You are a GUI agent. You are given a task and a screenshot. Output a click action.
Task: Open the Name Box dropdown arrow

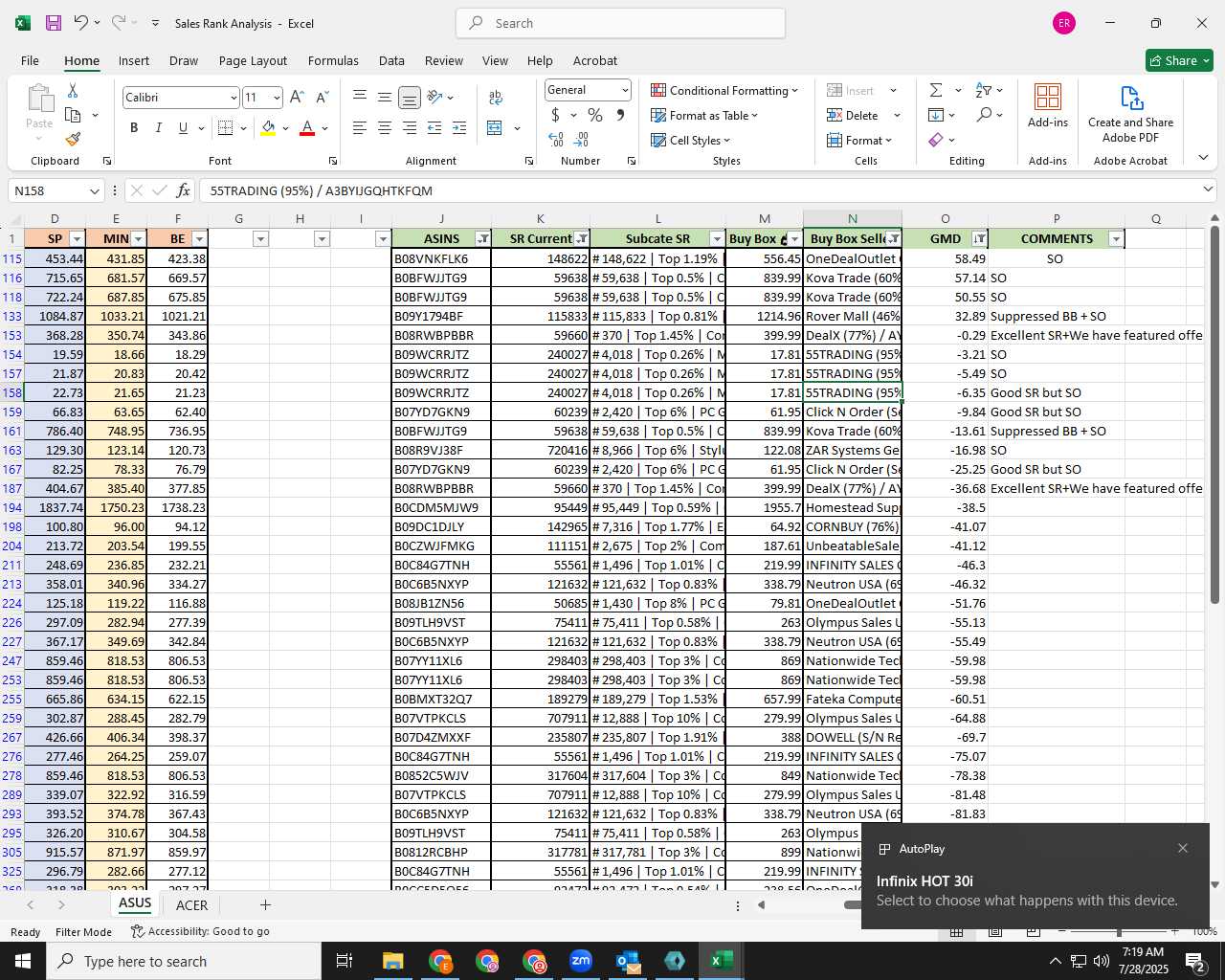click(94, 190)
